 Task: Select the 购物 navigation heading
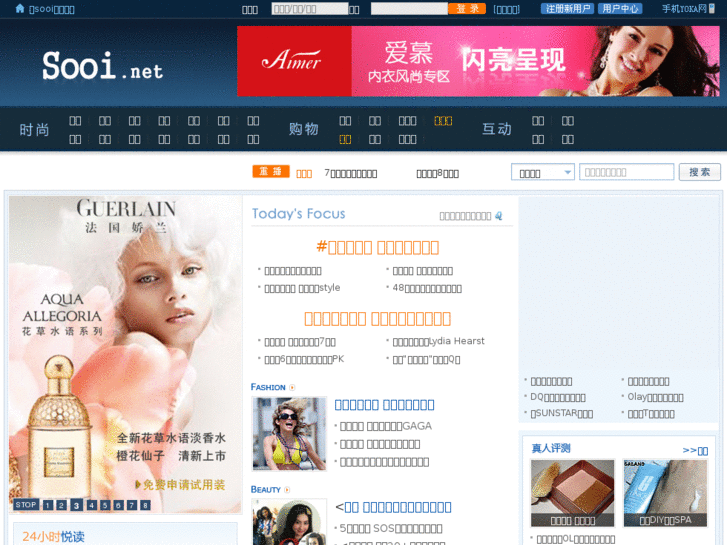(304, 128)
